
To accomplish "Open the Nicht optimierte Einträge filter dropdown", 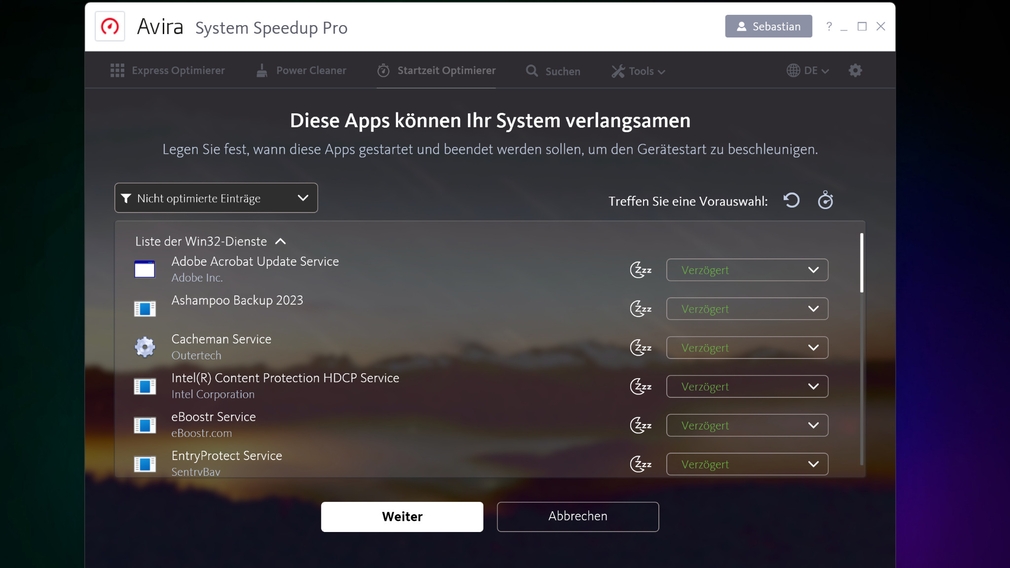I will pos(216,198).
